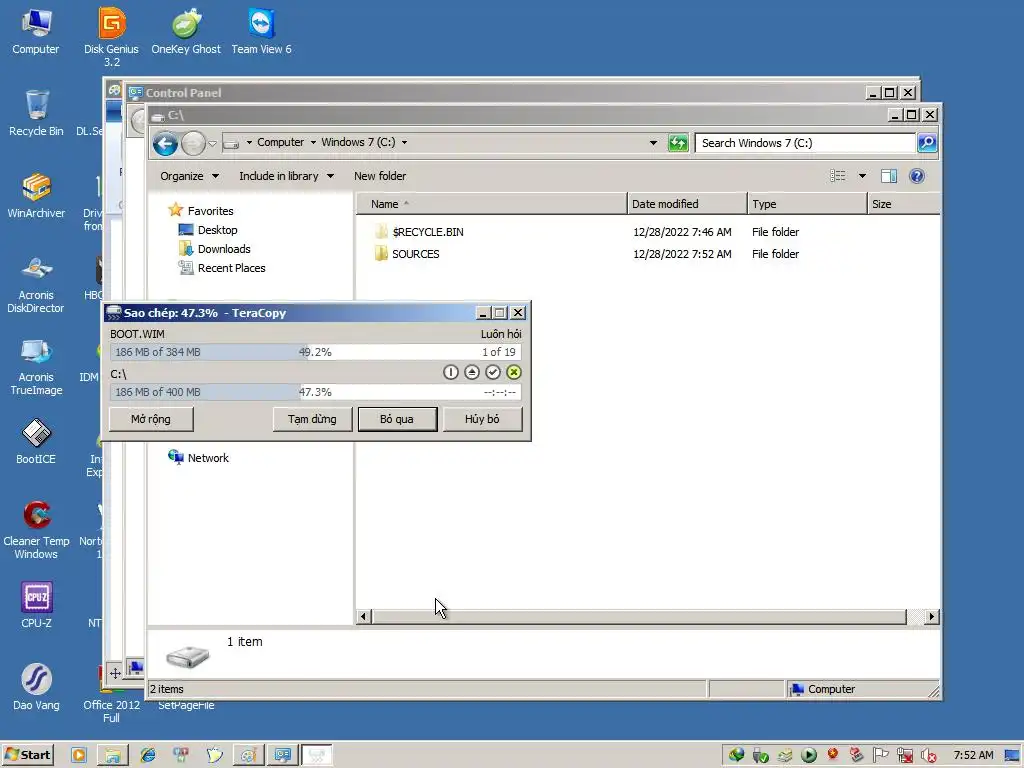The height and width of the screenshot is (768, 1024).
Task: Click the green play tray icon
Action: pyautogui.click(x=808, y=755)
